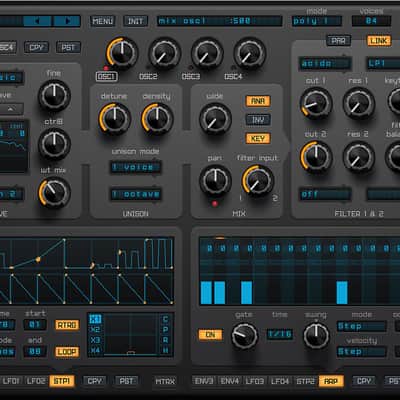This screenshot has height=400, width=400.
Task: Select X2 in the XY pad
Action: [95, 330]
